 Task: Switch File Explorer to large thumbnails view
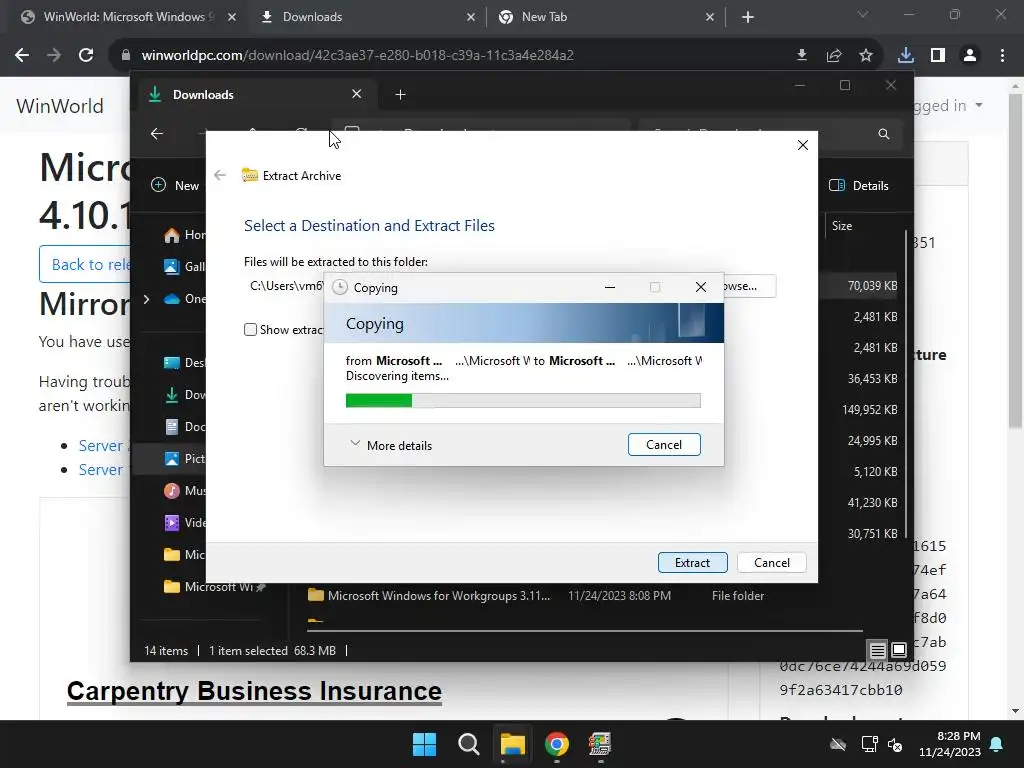click(x=899, y=650)
